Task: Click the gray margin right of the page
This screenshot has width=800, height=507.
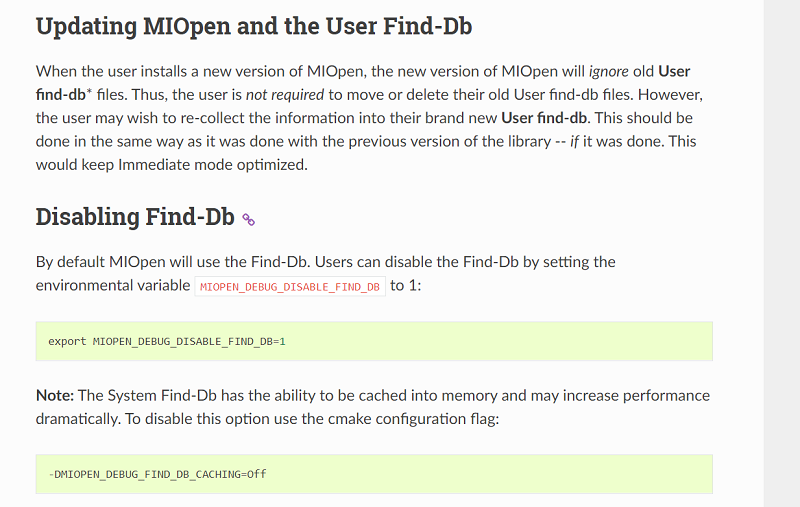Action: click(782, 254)
